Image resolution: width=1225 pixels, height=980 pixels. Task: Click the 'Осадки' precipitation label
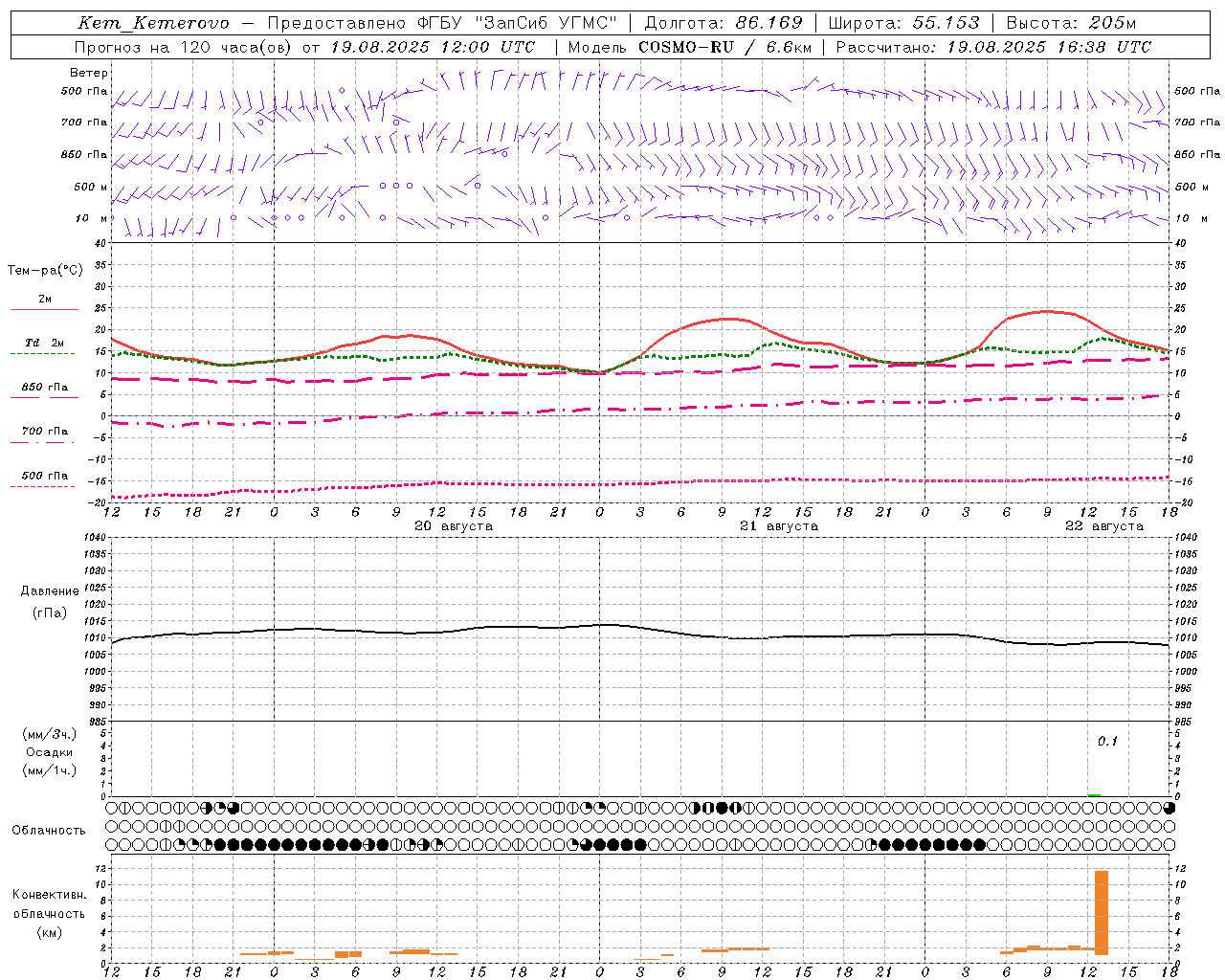tap(49, 752)
